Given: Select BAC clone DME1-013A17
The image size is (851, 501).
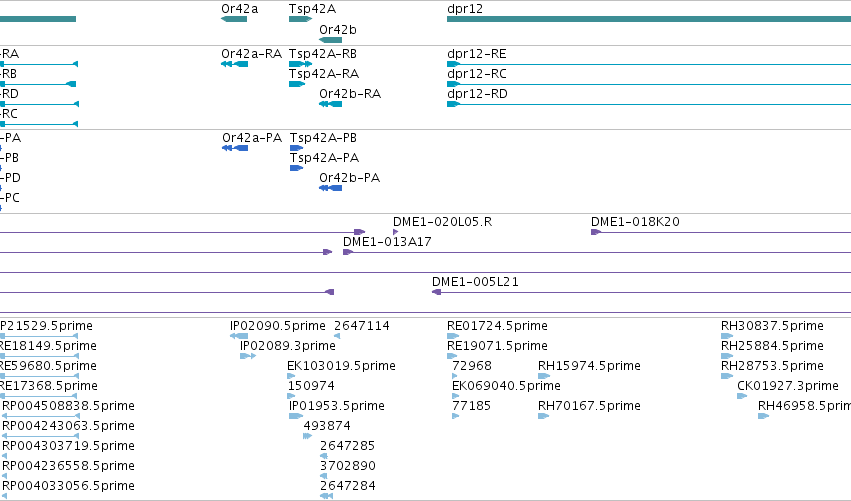Looking at the screenshot, I should click(597, 252).
